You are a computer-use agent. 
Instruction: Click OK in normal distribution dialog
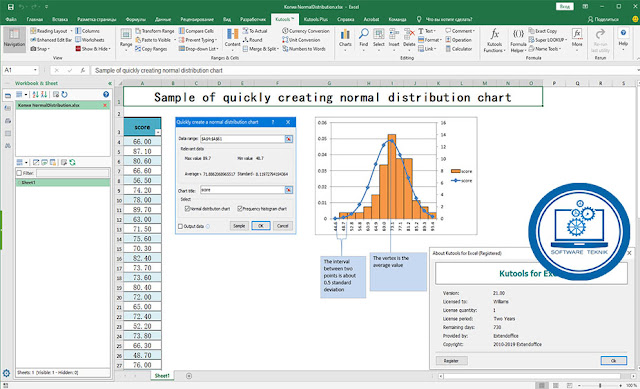coord(261,226)
